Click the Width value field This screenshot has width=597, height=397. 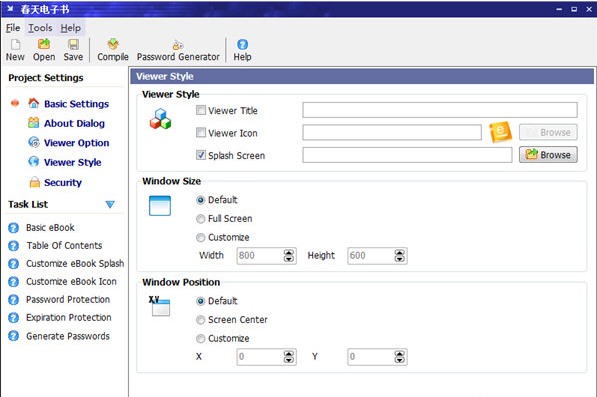coord(260,256)
